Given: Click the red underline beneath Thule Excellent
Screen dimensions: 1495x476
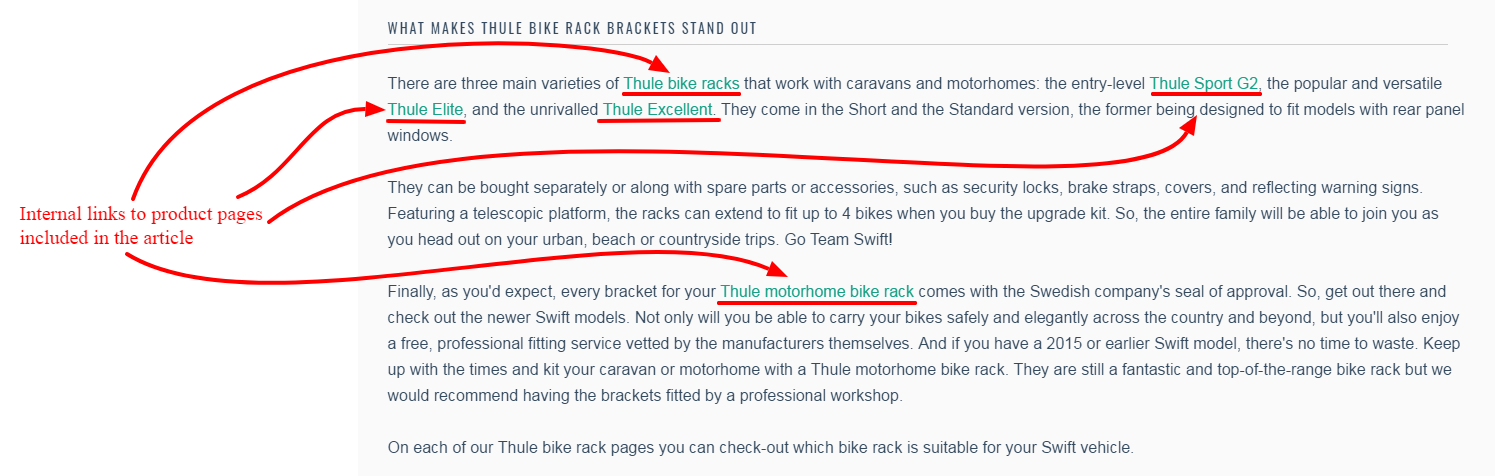Looking at the screenshot, I should [x=658, y=120].
